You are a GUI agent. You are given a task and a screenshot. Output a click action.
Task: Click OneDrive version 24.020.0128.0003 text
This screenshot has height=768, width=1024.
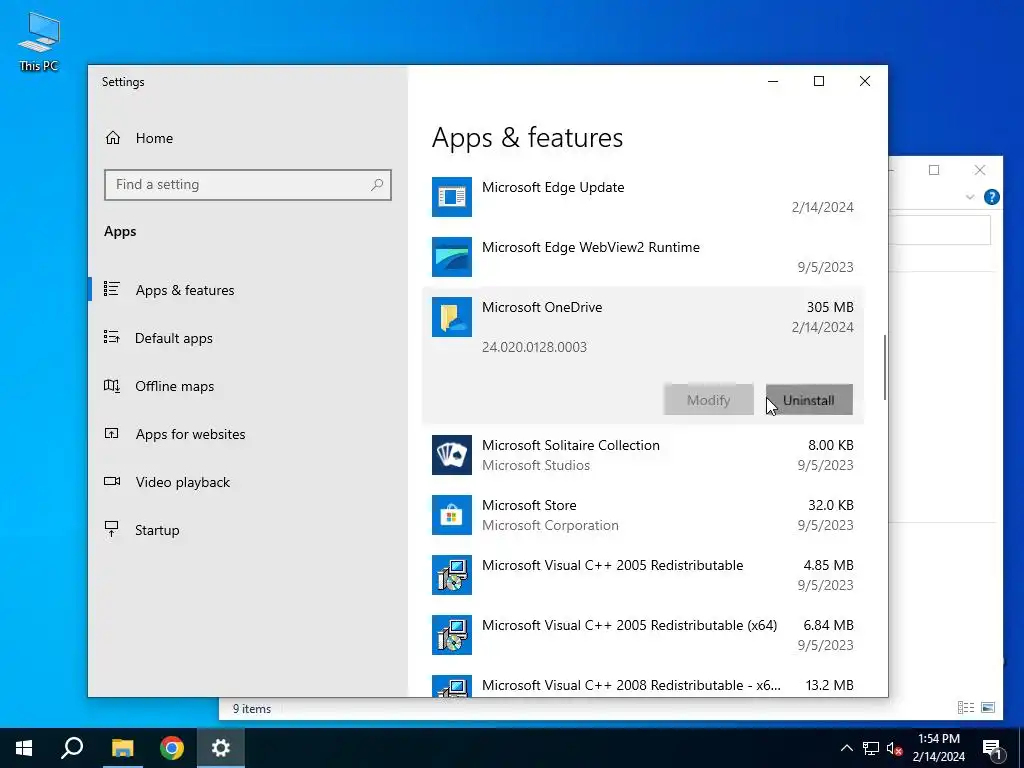[534, 347]
